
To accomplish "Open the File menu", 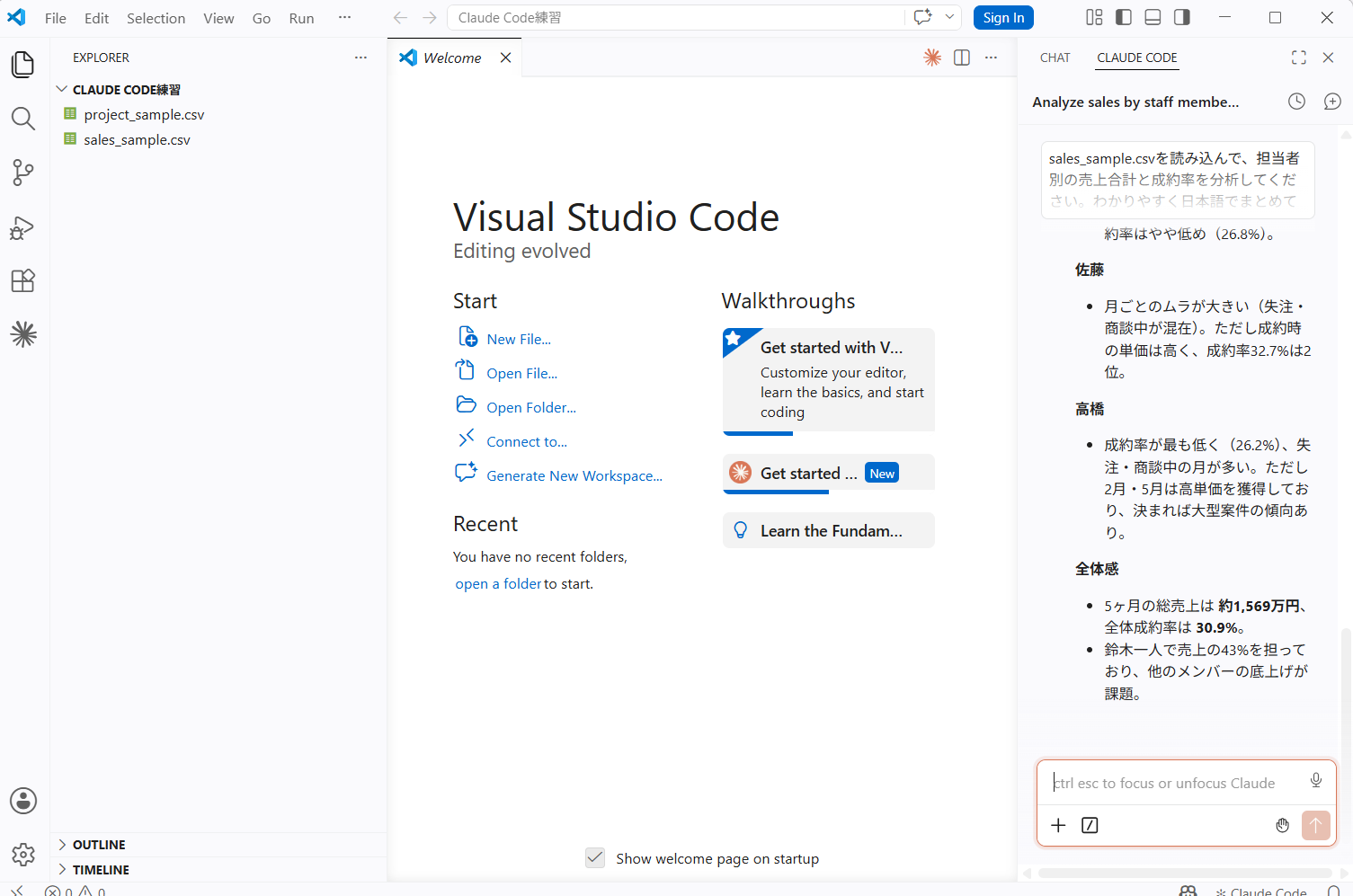I will (x=56, y=18).
